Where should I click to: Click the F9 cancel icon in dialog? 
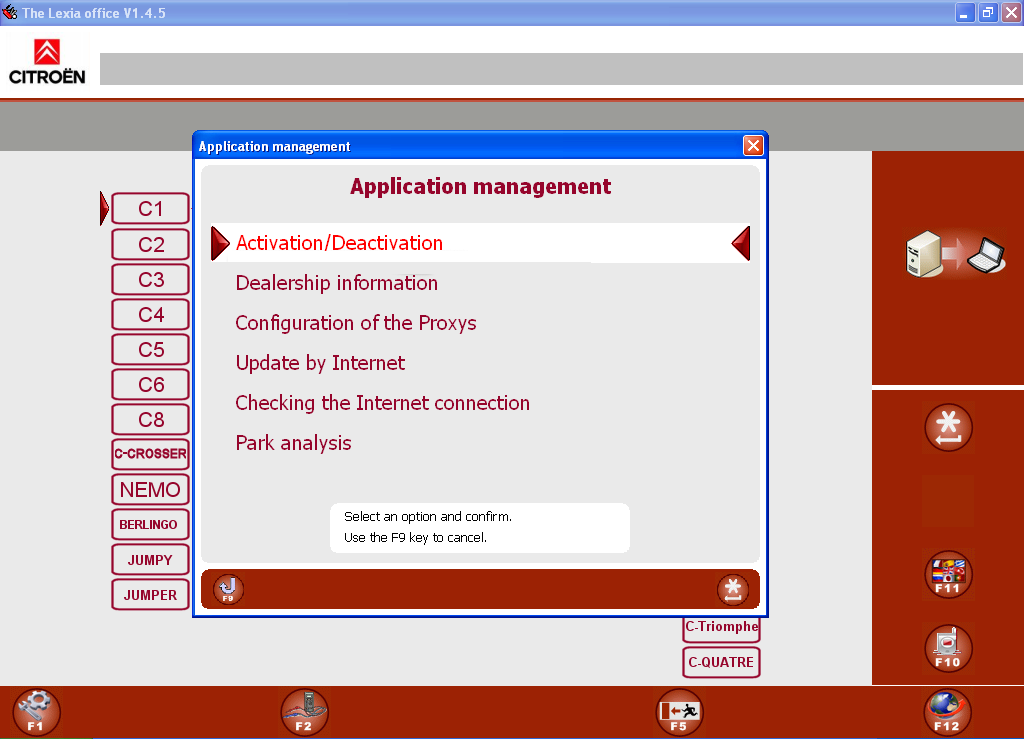(x=228, y=590)
